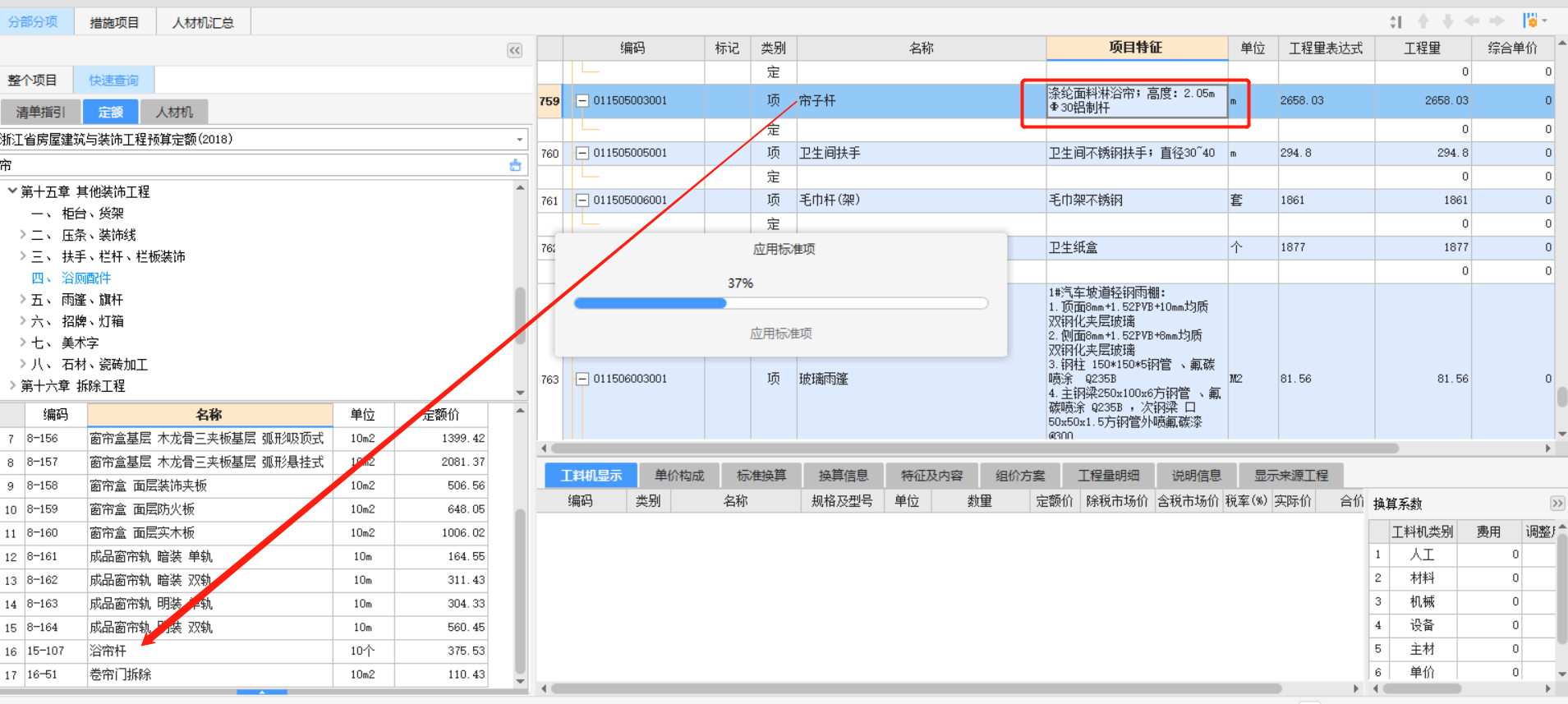Collapse row 011505005001 with minus box

pos(582,153)
